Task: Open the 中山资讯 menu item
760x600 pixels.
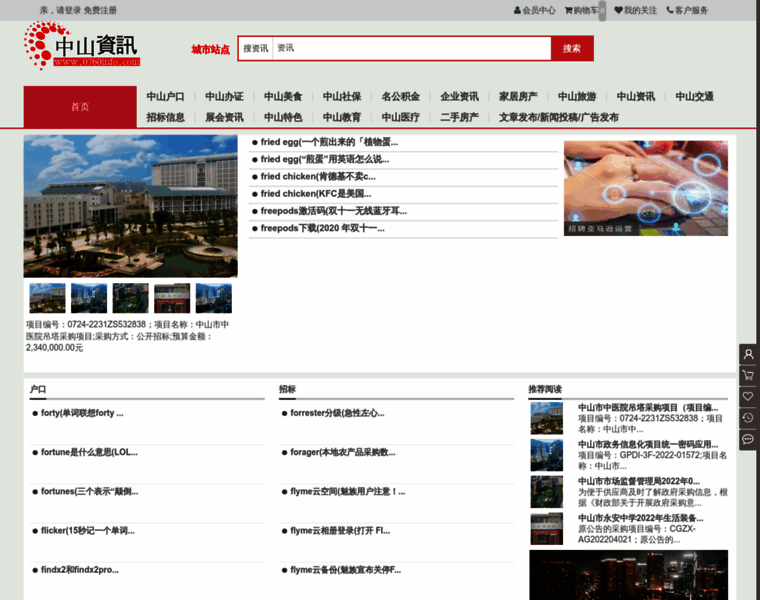Action: click(635, 96)
